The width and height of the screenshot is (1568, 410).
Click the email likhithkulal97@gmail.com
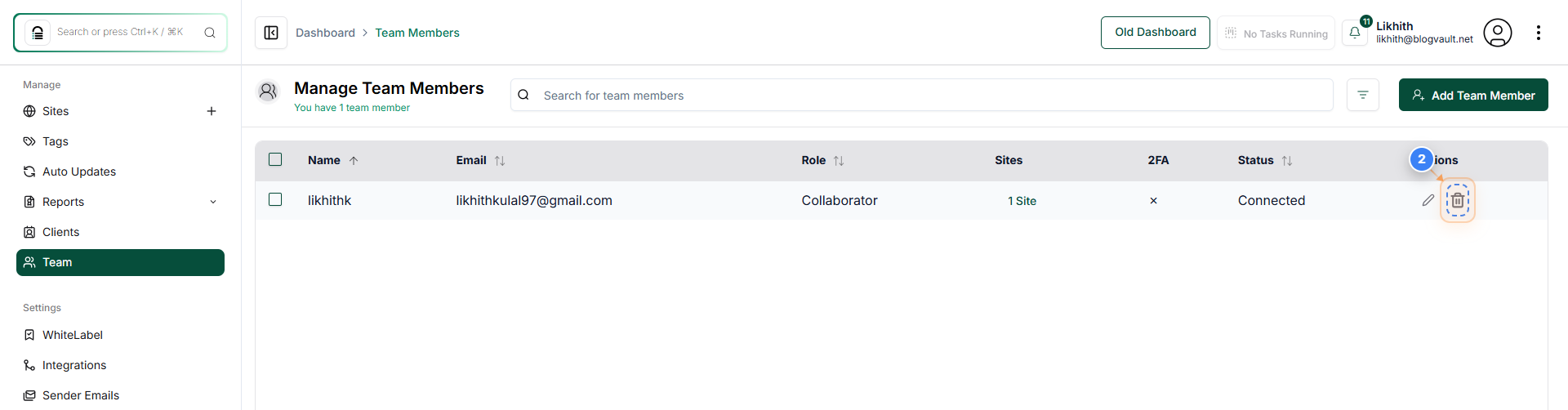[x=534, y=200]
